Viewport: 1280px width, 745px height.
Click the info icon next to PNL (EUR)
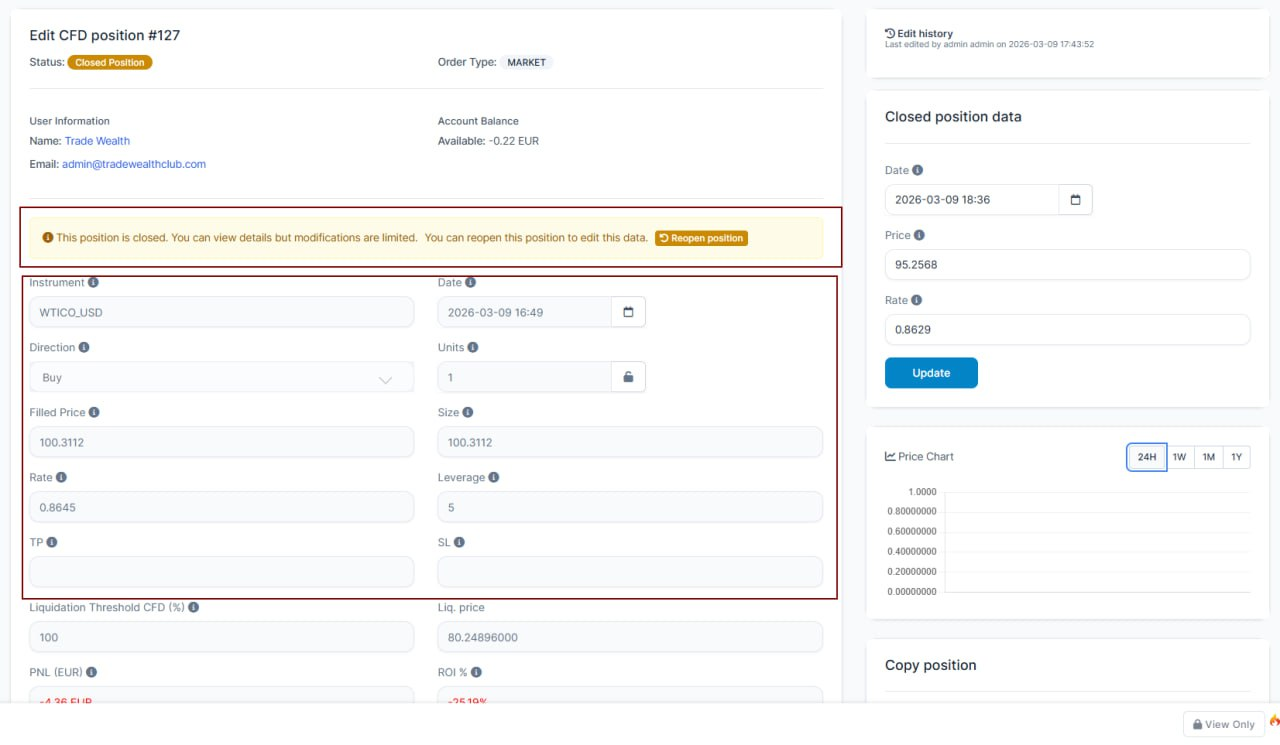point(92,673)
